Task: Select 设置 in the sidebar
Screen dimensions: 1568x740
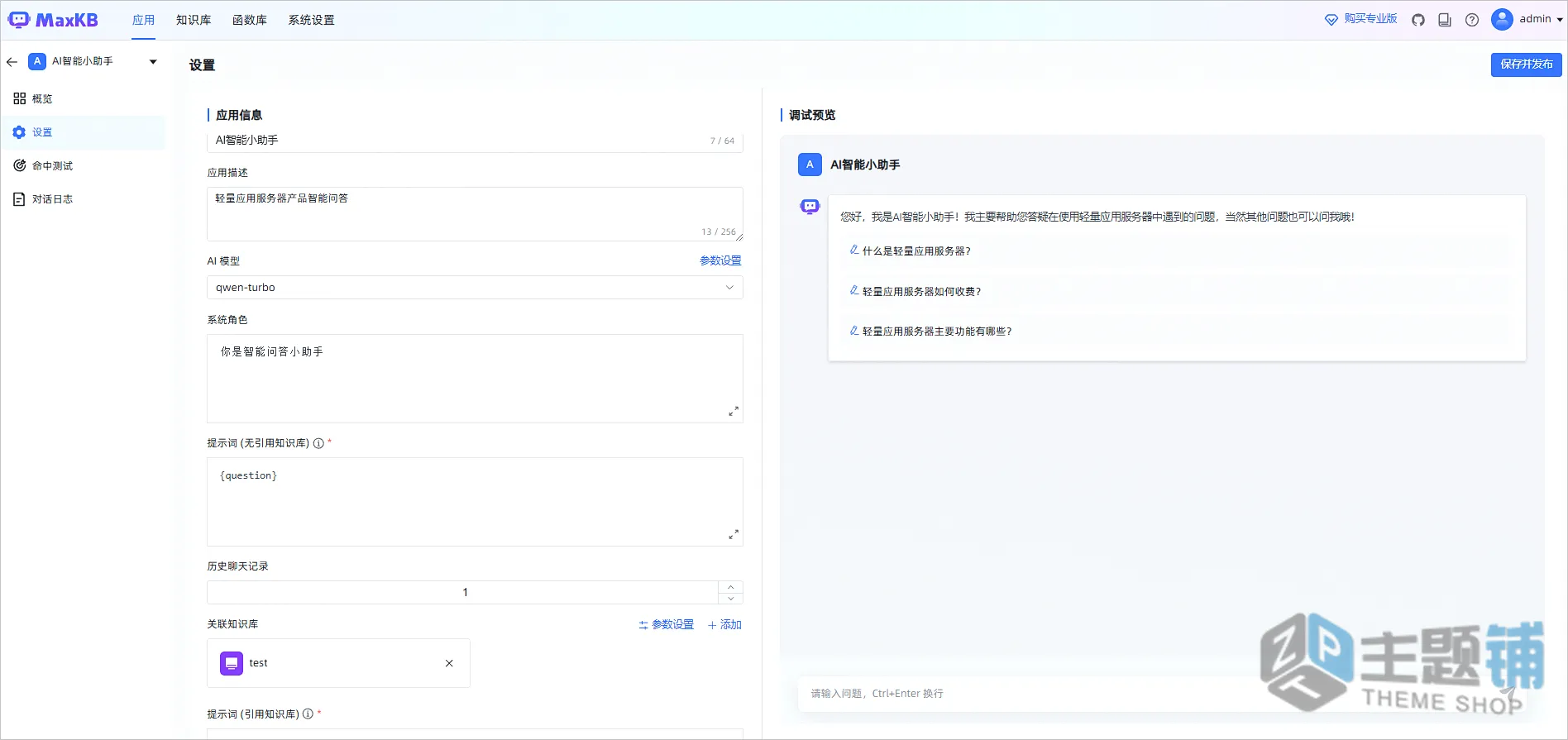Action: click(83, 132)
